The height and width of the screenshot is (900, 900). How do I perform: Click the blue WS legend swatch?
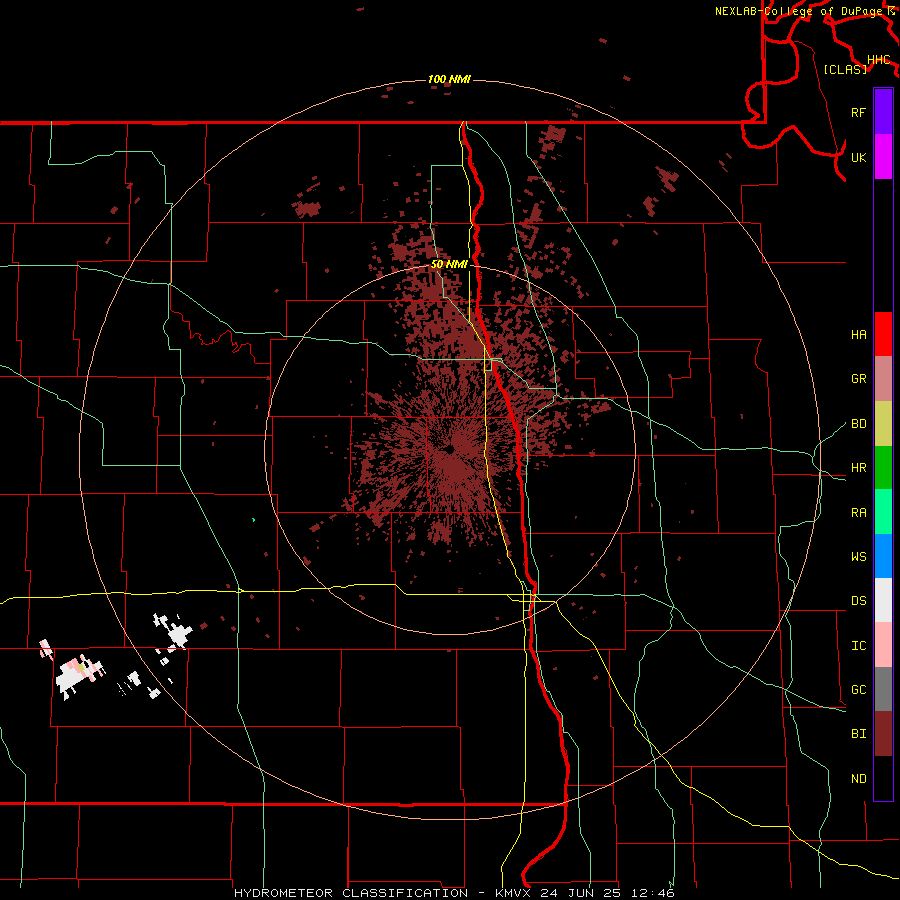pyautogui.click(x=883, y=556)
